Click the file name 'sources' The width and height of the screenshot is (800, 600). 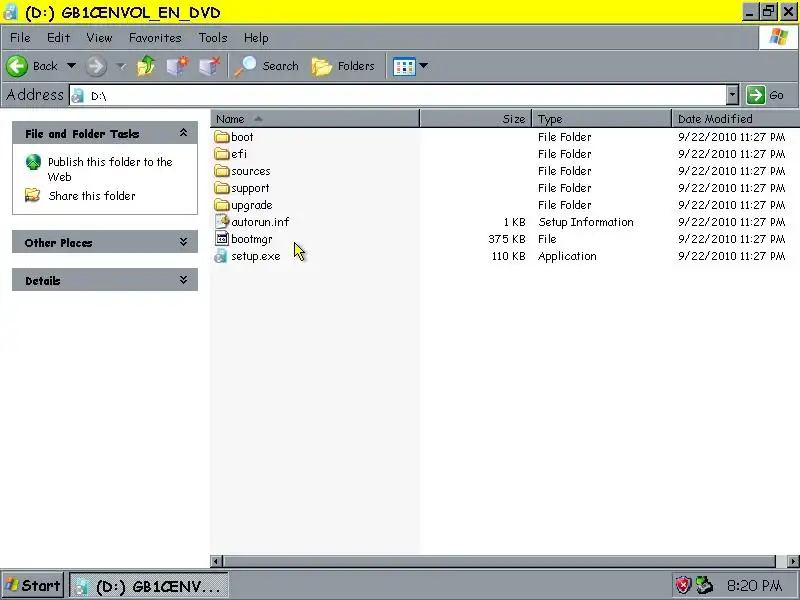click(x=251, y=171)
